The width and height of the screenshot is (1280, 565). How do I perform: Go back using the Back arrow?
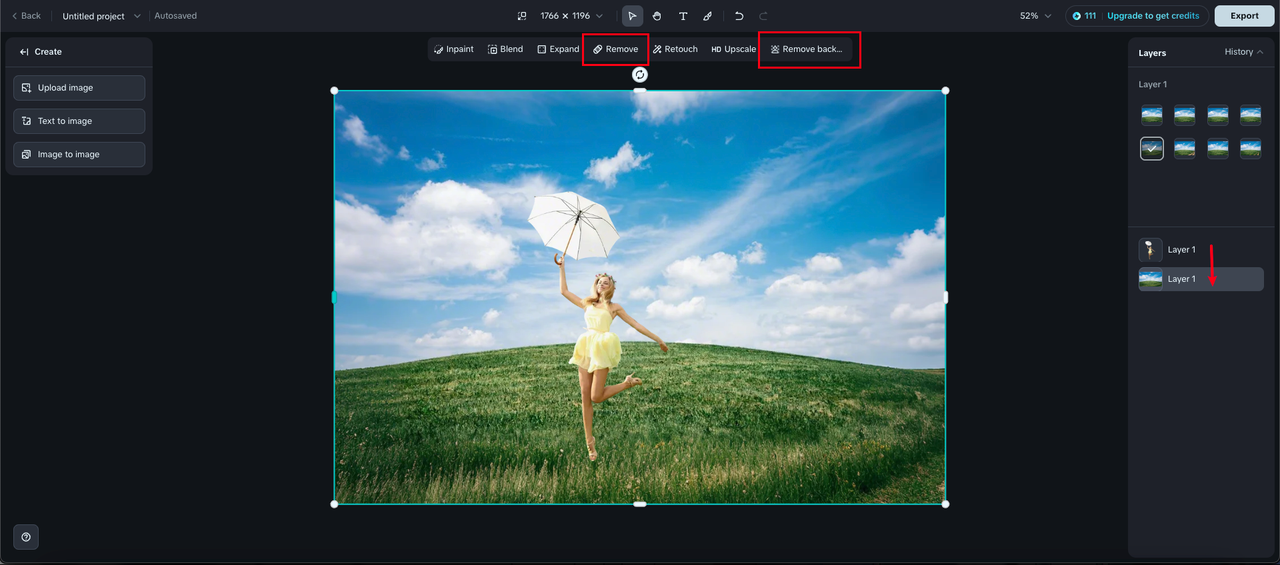26,16
